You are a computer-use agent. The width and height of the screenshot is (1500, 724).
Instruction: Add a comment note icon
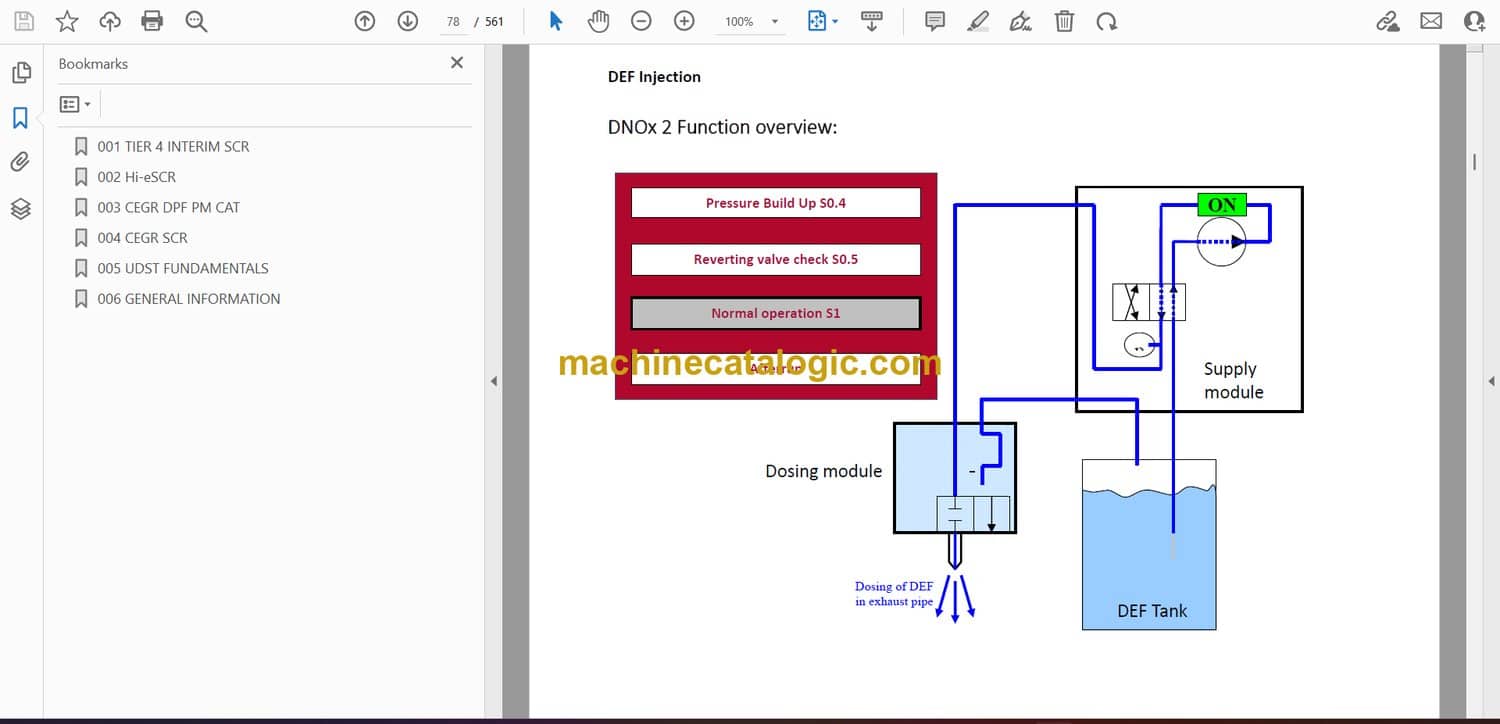coord(935,21)
